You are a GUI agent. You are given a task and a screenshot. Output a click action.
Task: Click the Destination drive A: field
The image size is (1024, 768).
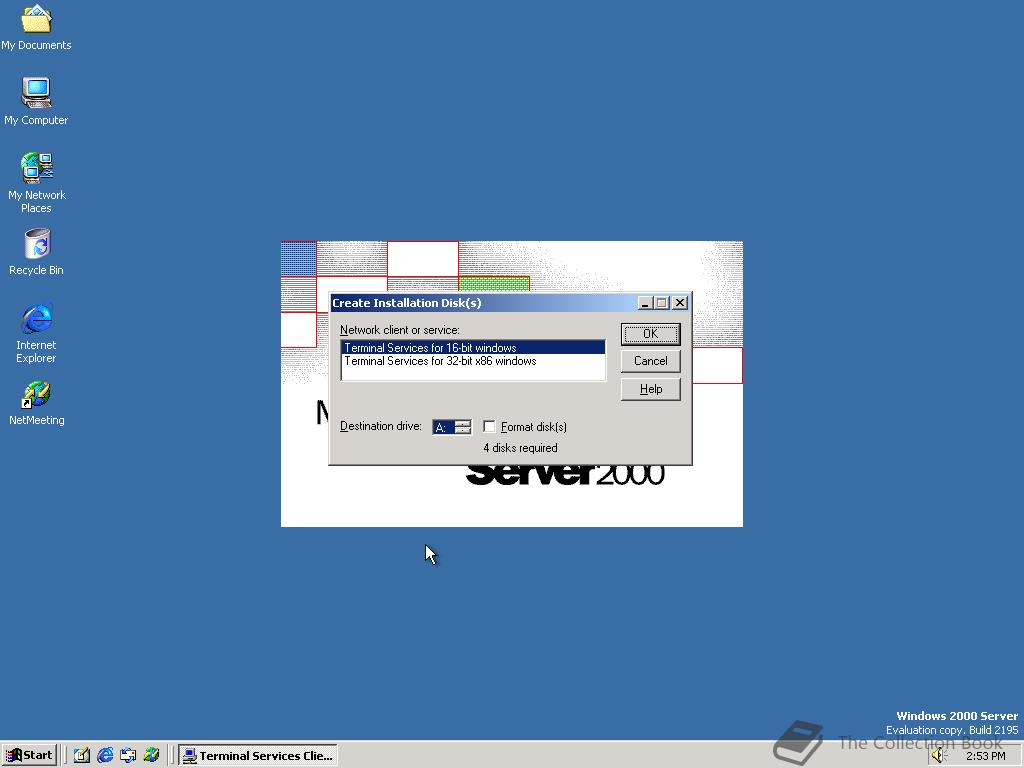coord(444,427)
